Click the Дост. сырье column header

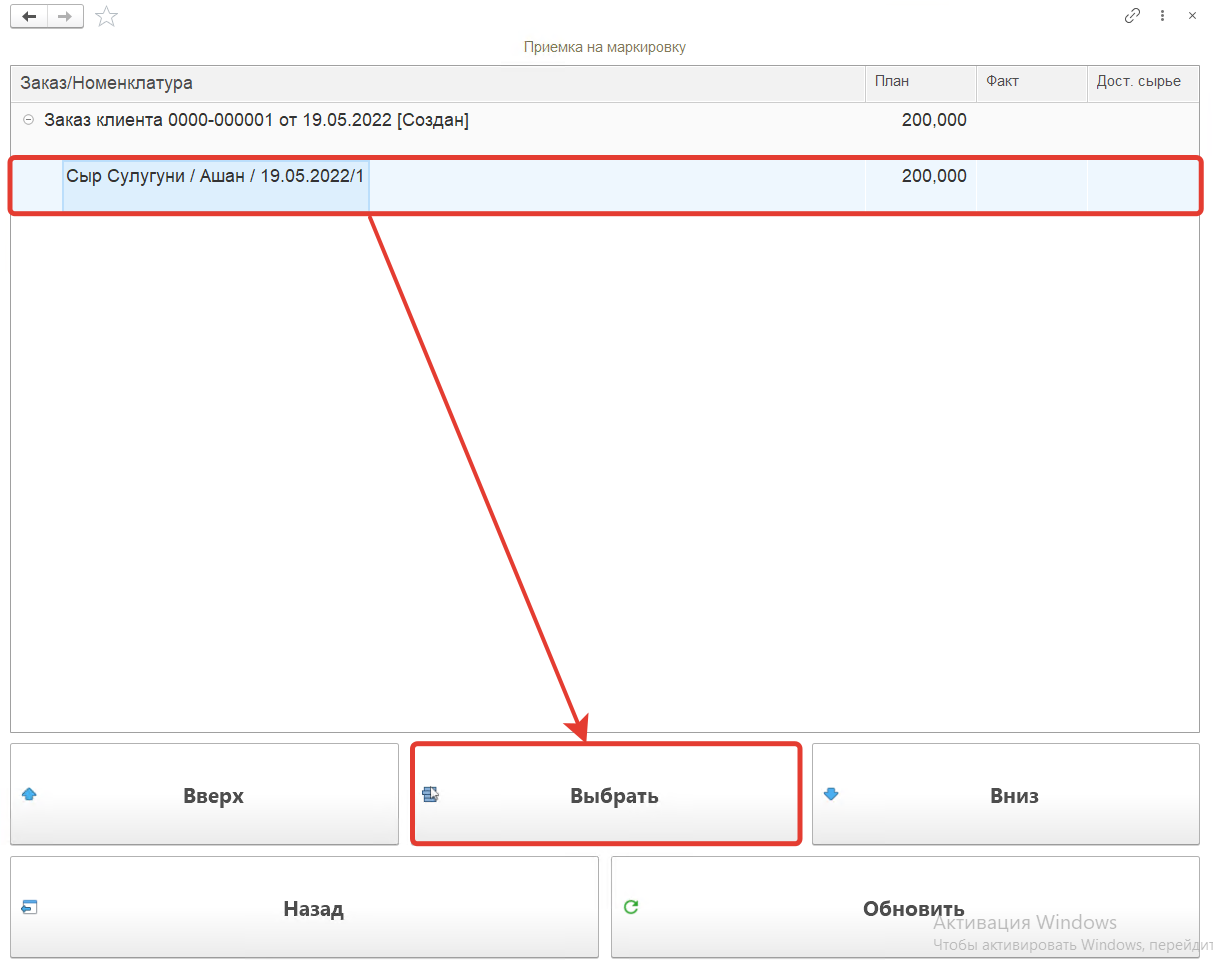[x=1141, y=83]
